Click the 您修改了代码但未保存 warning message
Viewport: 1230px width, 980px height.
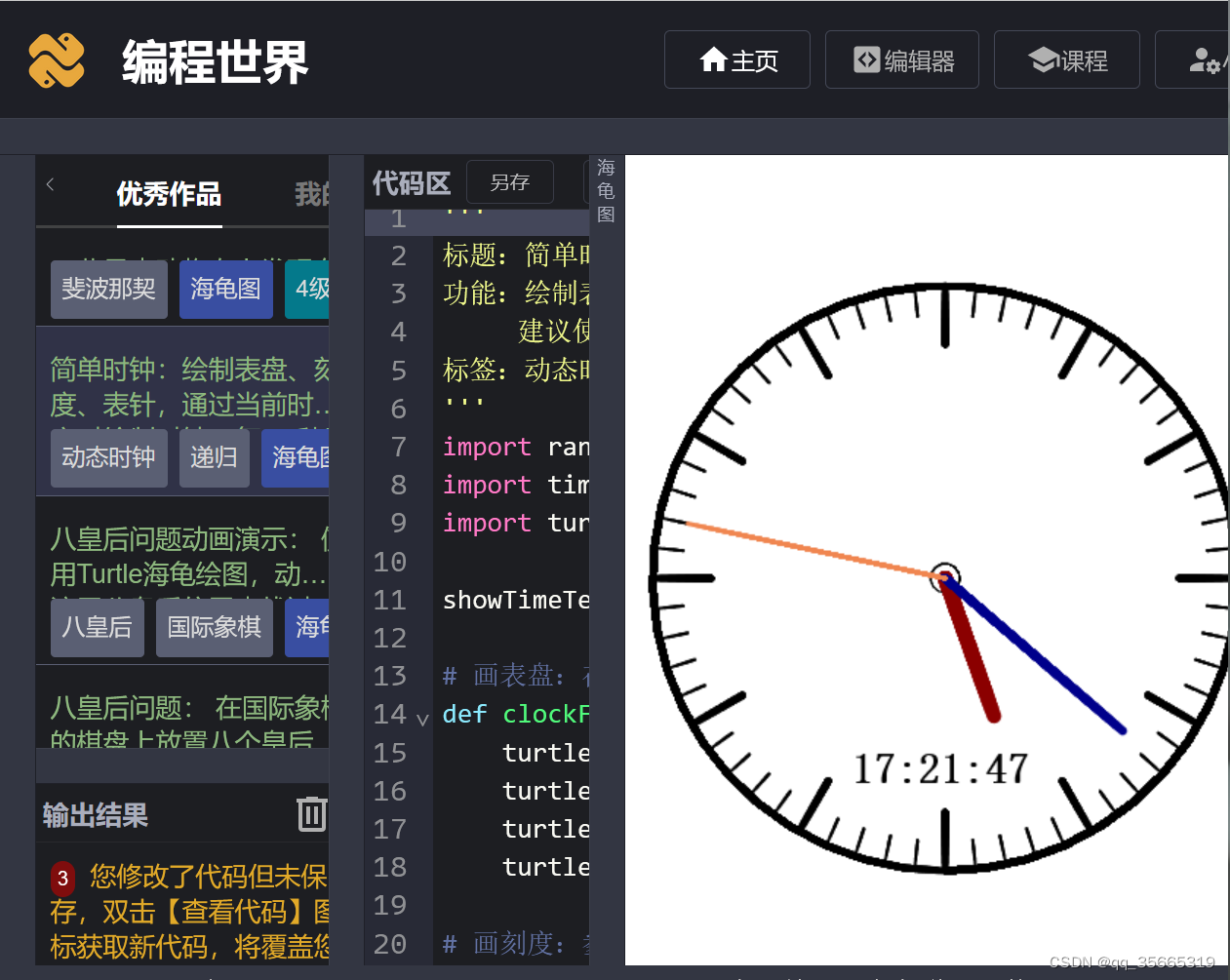tap(189, 912)
